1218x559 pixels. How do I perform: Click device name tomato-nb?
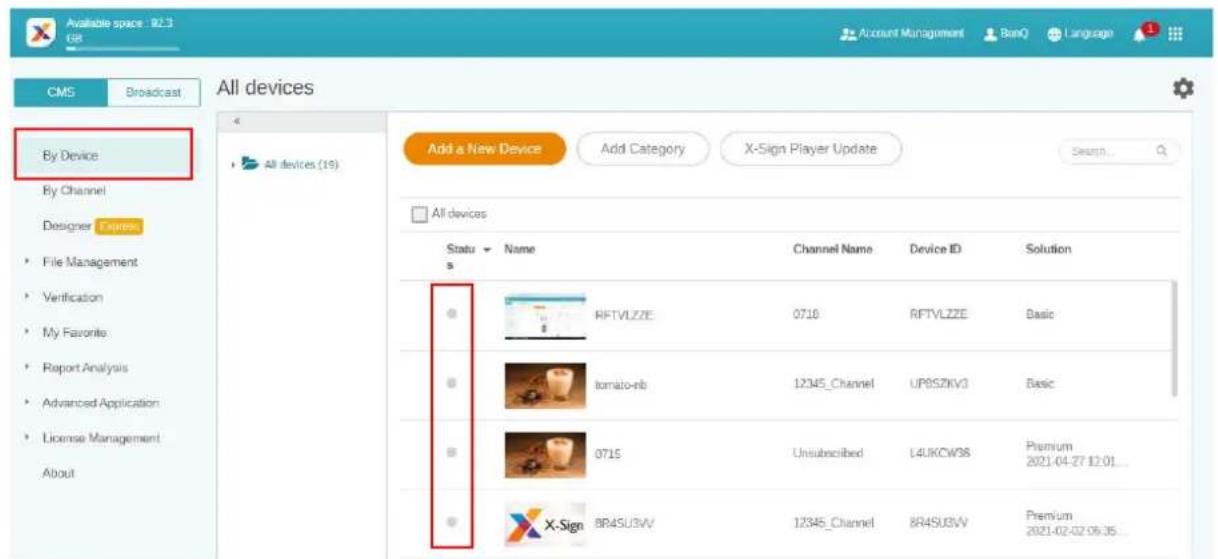click(x=620, y=385)
